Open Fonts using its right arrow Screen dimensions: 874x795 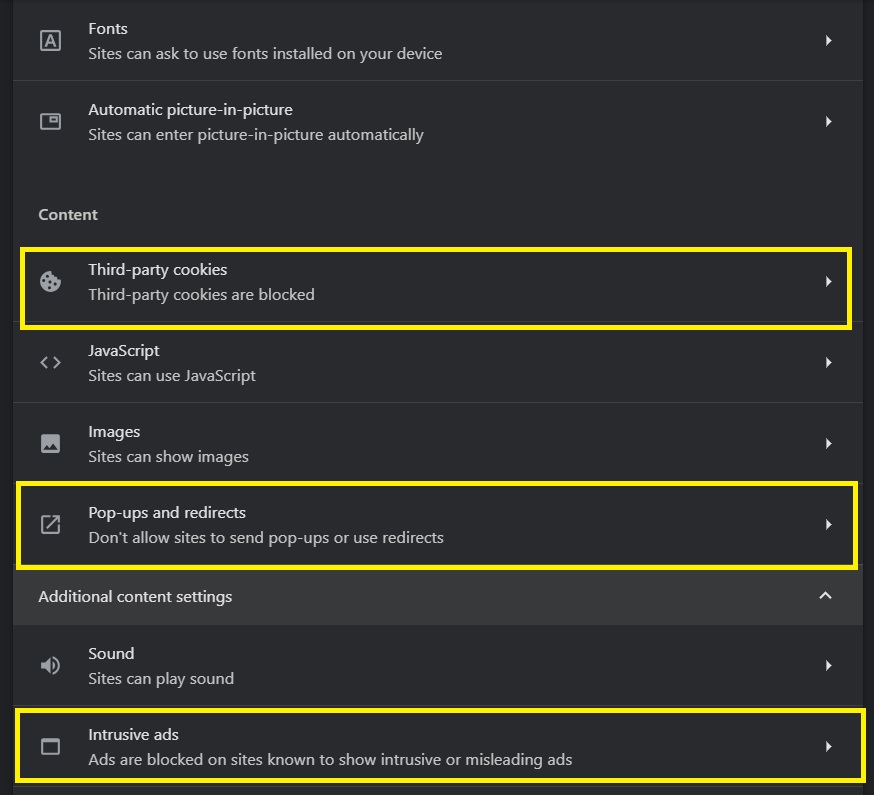828,41
